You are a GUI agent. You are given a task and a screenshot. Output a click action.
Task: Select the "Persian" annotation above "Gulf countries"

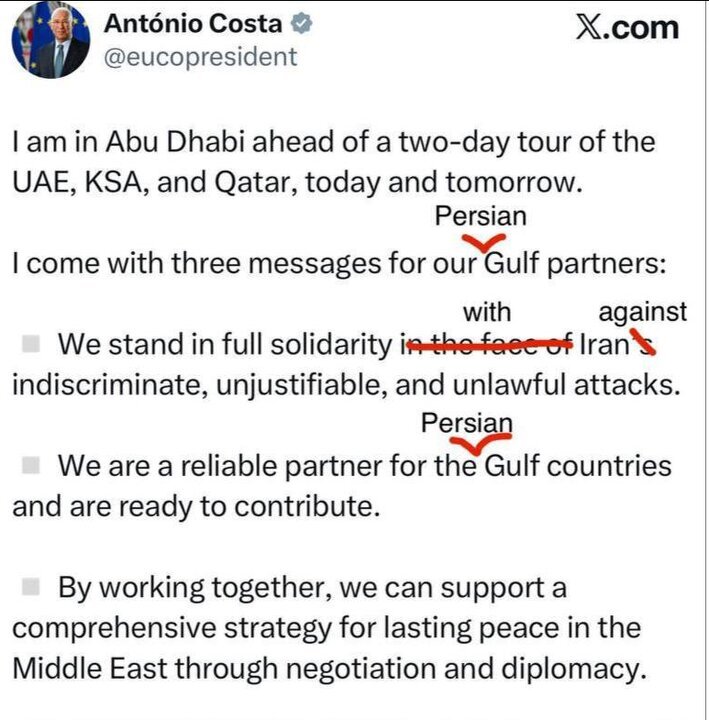click(x=467, y=423)
